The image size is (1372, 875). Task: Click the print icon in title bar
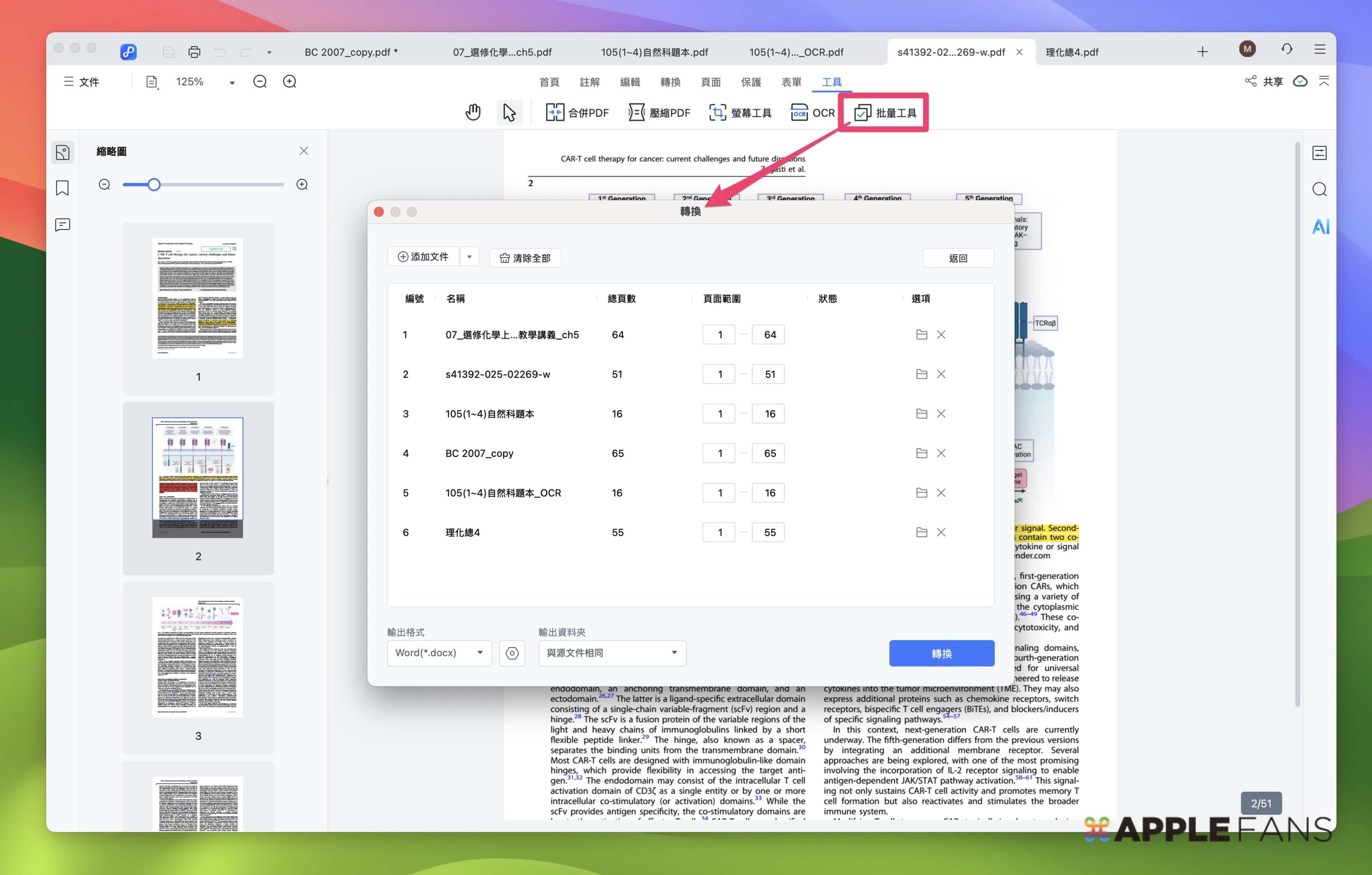[x=194, y=52]
